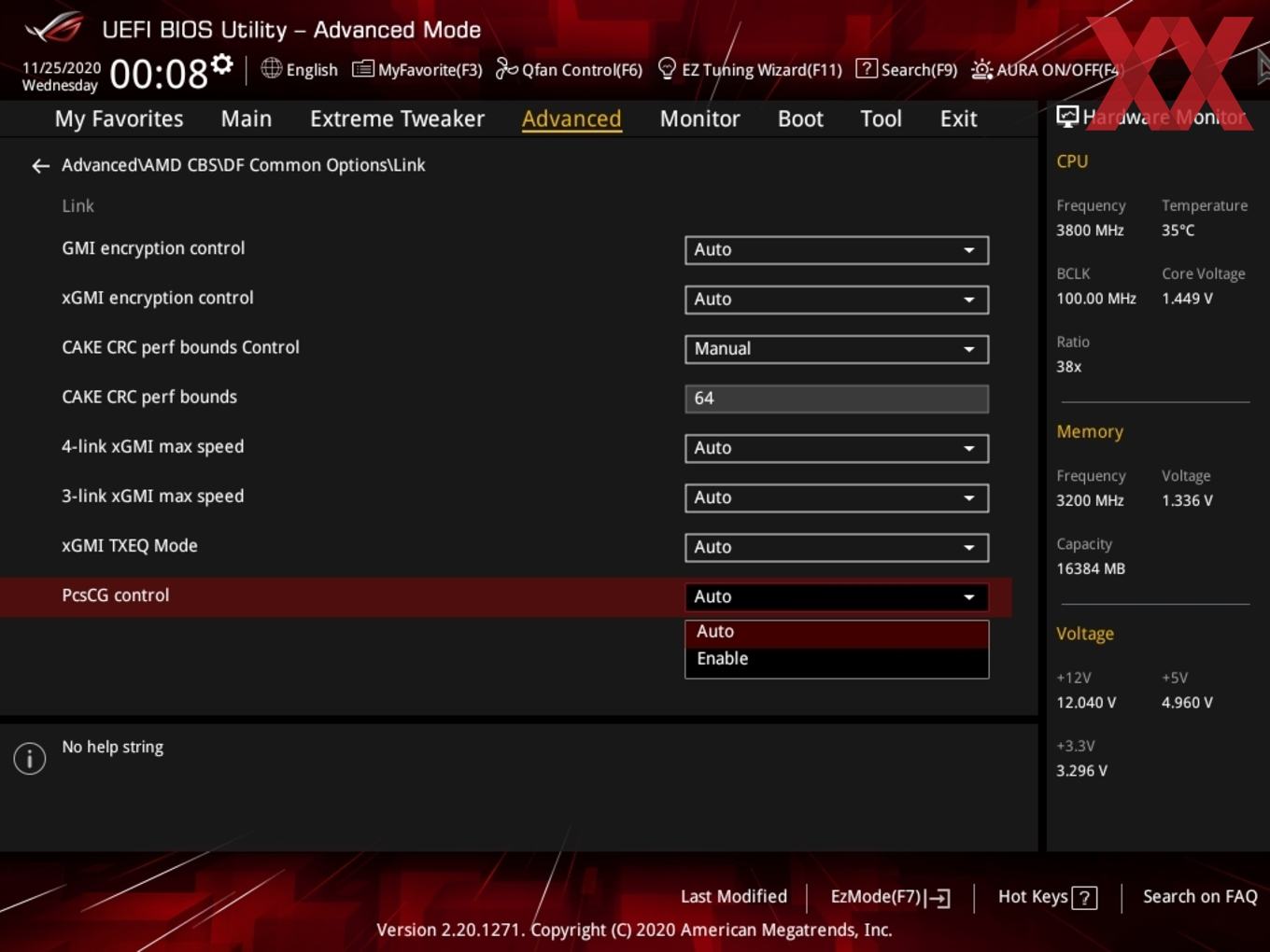This screenshot has width=1270, height=952.
Task: Open GMI encryption control dropdown
Action: 837,250
